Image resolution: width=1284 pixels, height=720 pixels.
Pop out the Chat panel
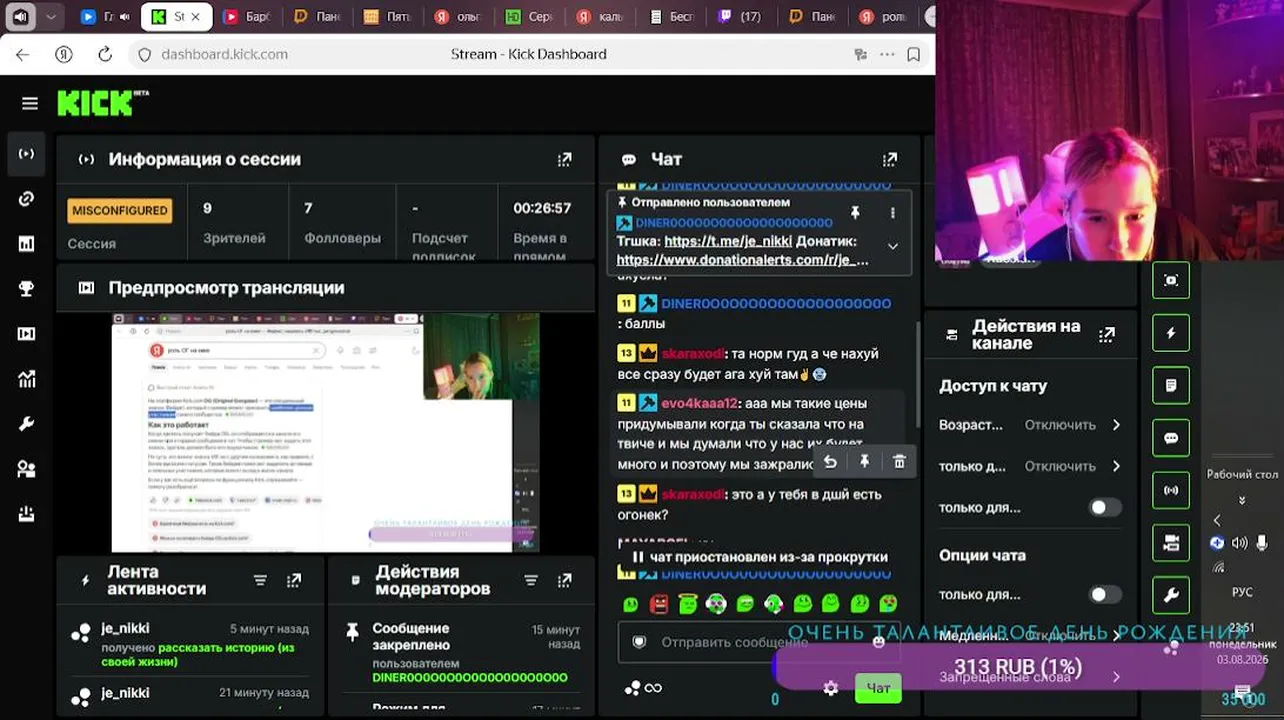(890, 159)
